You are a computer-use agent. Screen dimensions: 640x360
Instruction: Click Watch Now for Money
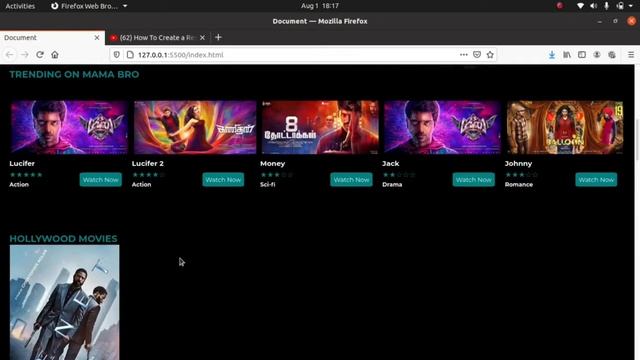click(x=351, y=180)
